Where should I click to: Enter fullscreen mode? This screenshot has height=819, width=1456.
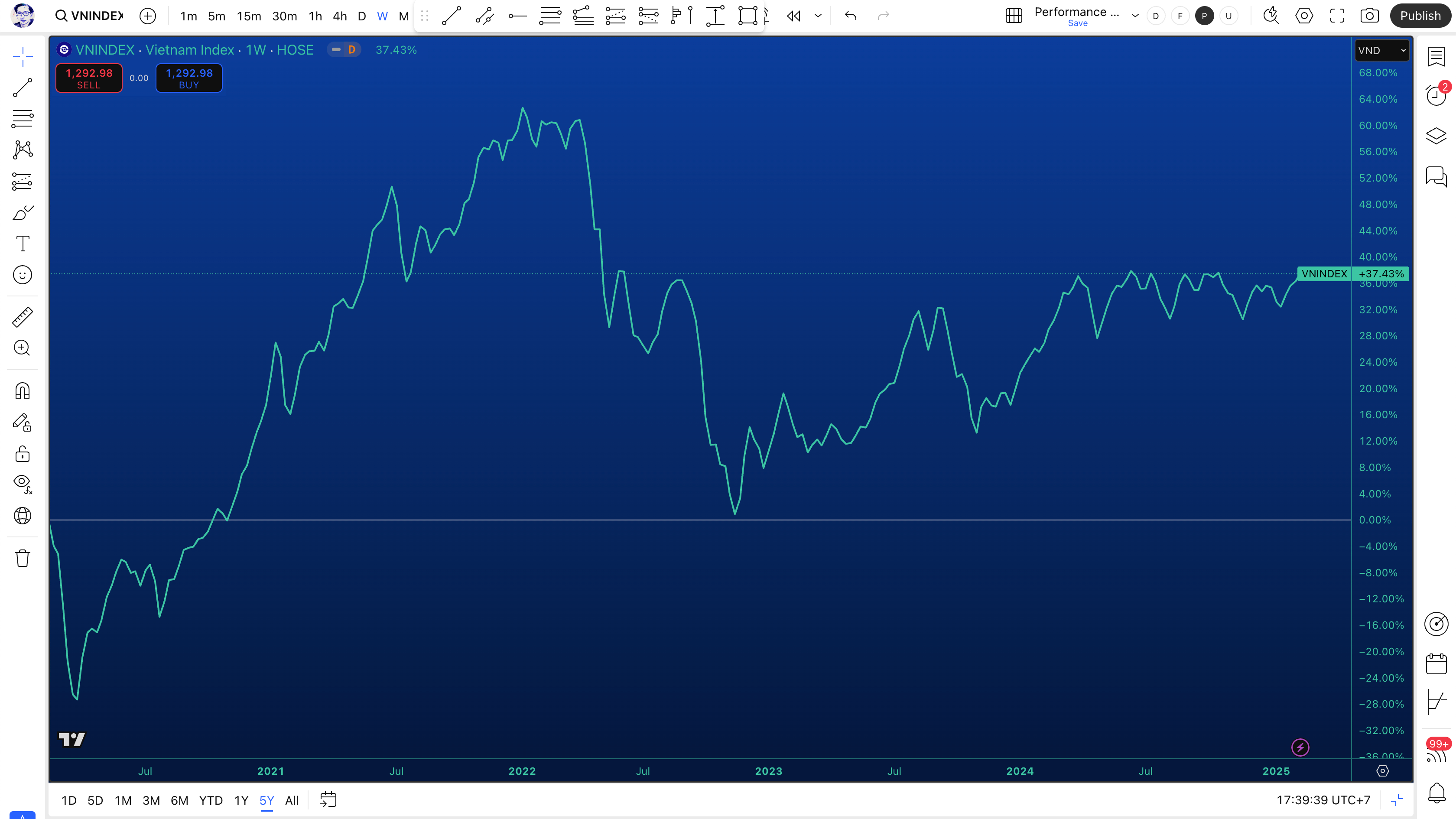[1337, 16]
